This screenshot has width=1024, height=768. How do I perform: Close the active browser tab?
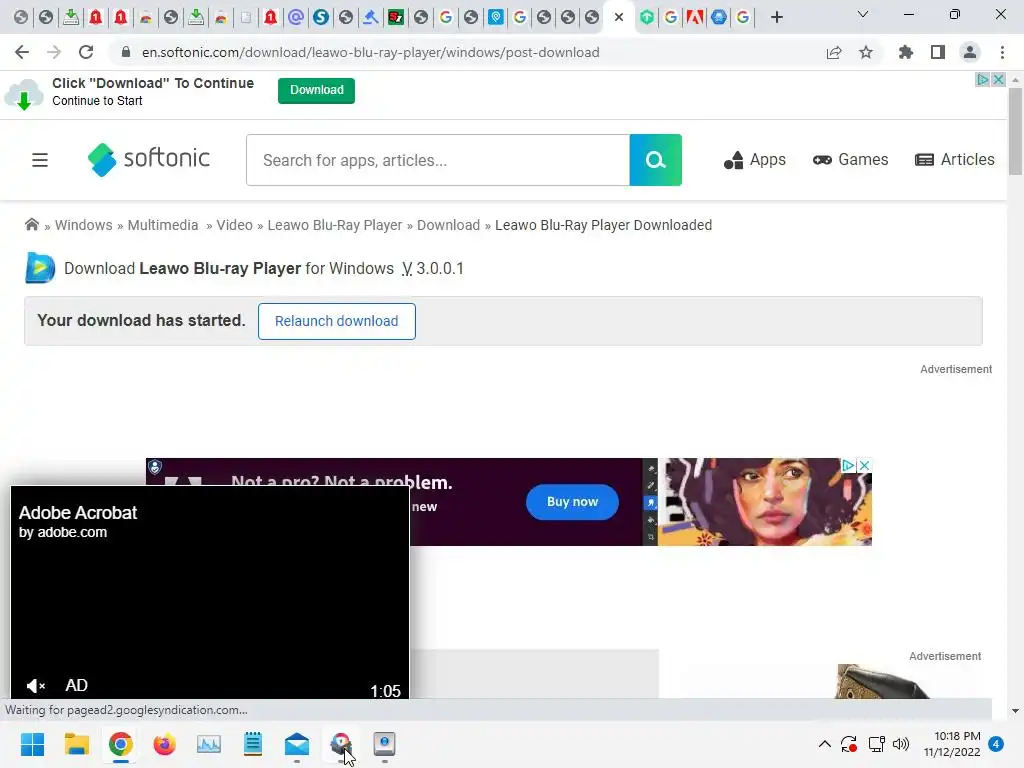pos(619,17)
